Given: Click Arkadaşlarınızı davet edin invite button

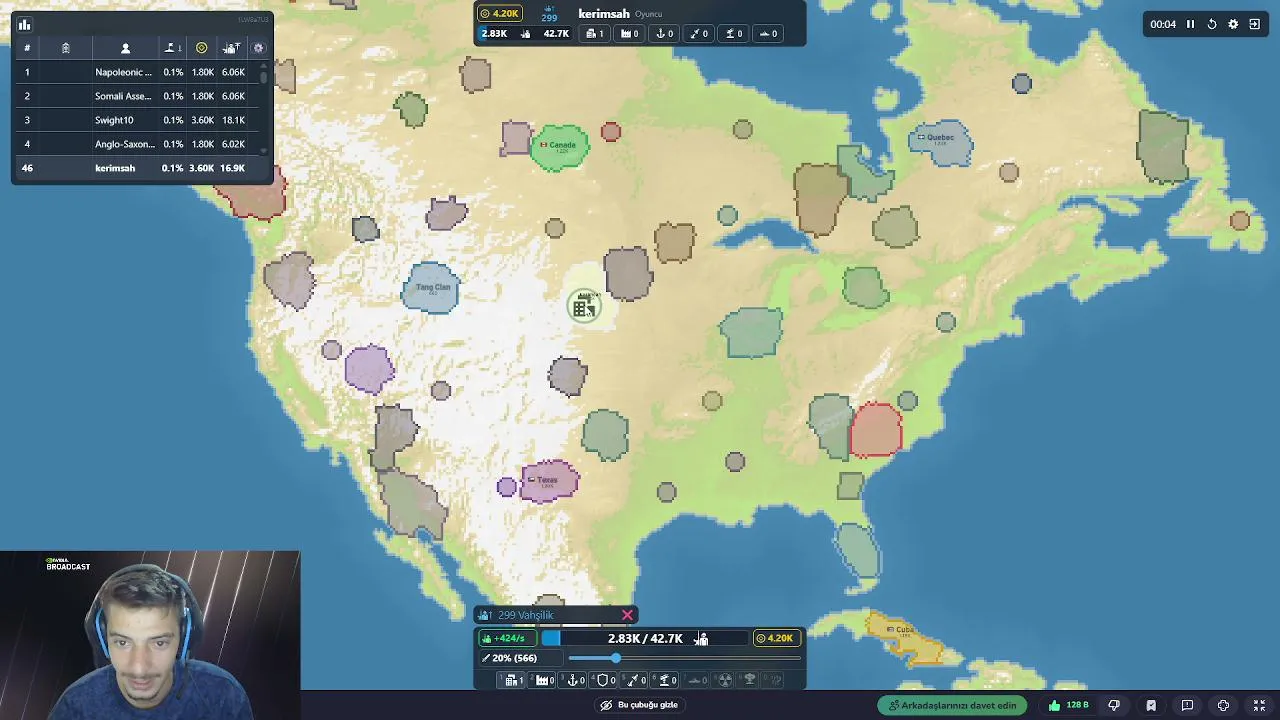Looking at the screenshot, I should [x=953, y=705].
